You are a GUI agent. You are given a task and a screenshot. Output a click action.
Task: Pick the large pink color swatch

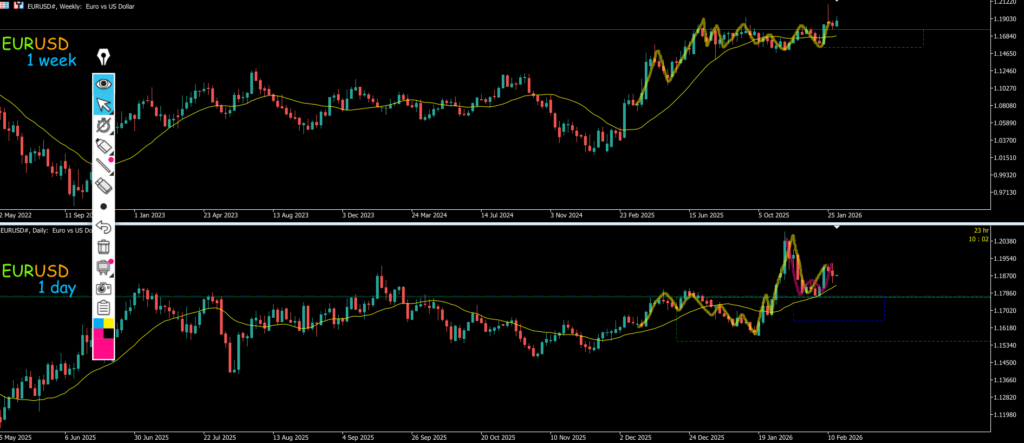coord(103,346)
